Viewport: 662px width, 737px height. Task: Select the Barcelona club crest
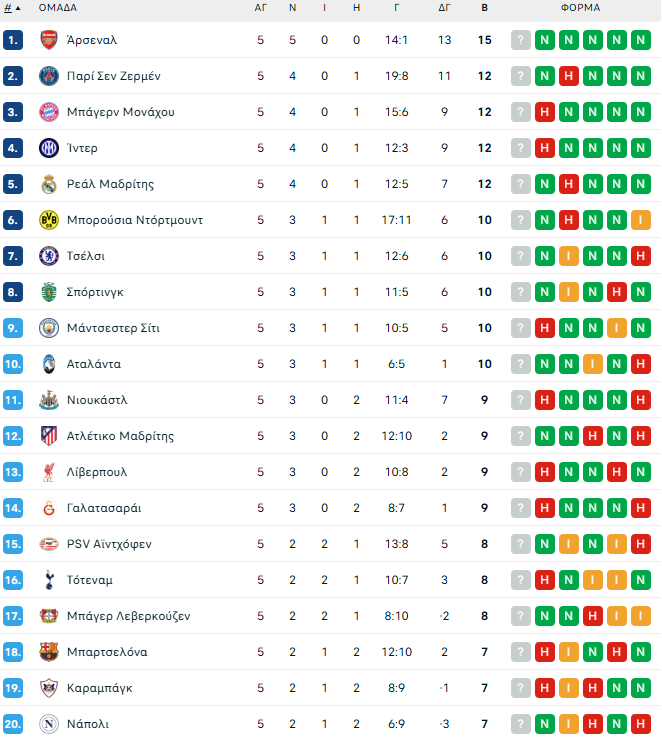click(48, 652)
